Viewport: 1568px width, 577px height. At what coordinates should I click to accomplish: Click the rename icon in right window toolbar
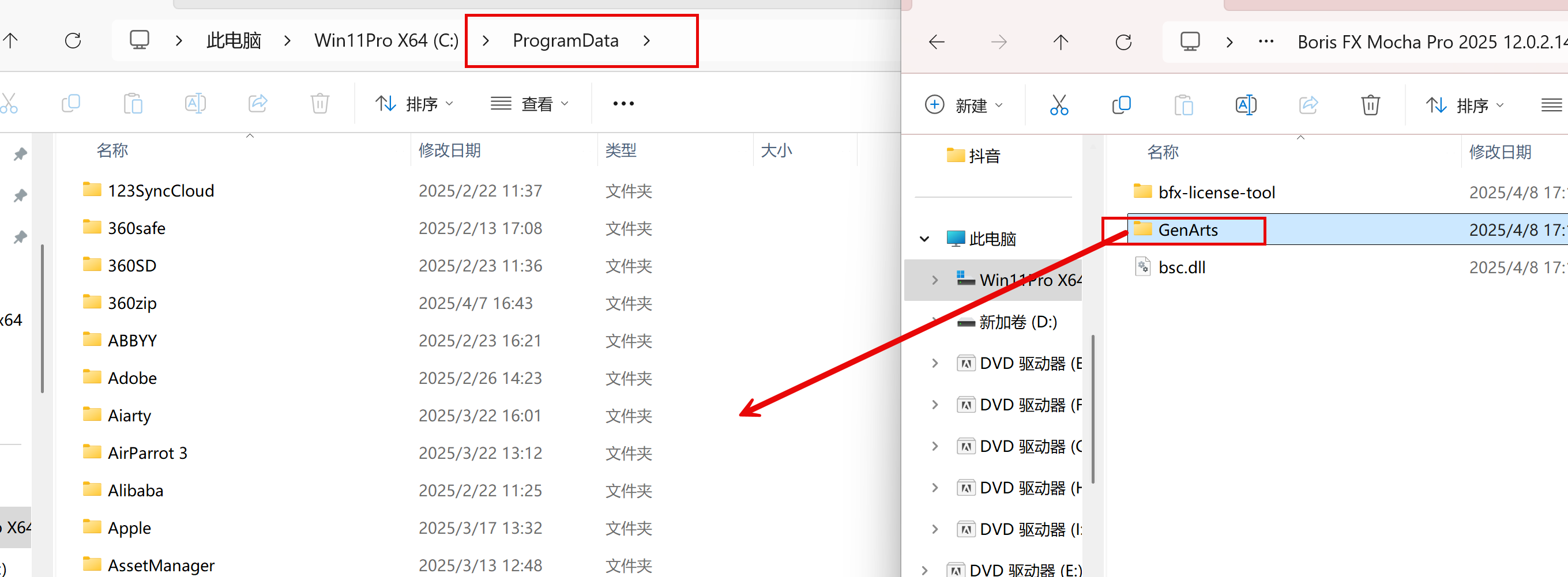coord(1246,105)
